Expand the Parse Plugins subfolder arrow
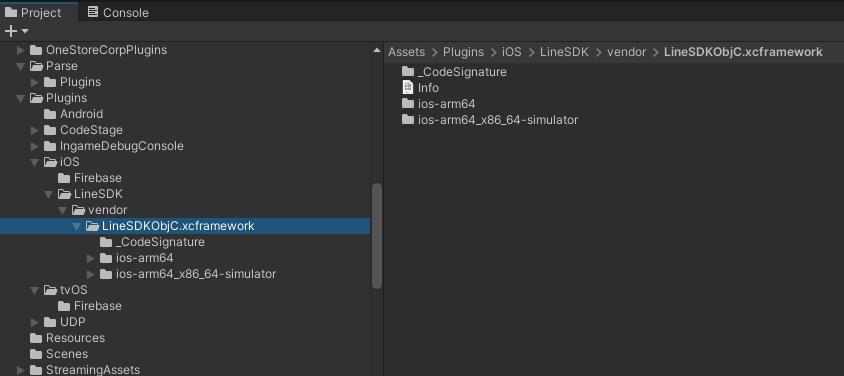Screen dimensions: 844x376 point(35,82)
